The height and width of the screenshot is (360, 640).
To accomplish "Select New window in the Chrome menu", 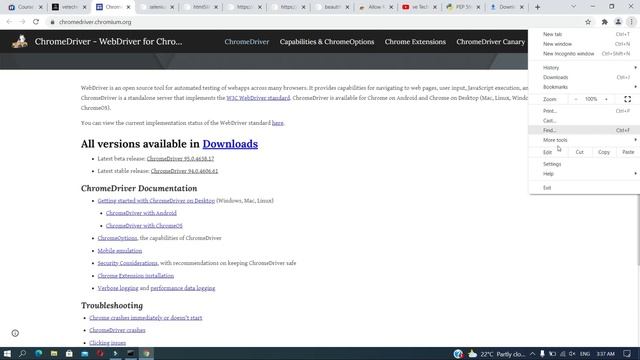I will [584, 44].
